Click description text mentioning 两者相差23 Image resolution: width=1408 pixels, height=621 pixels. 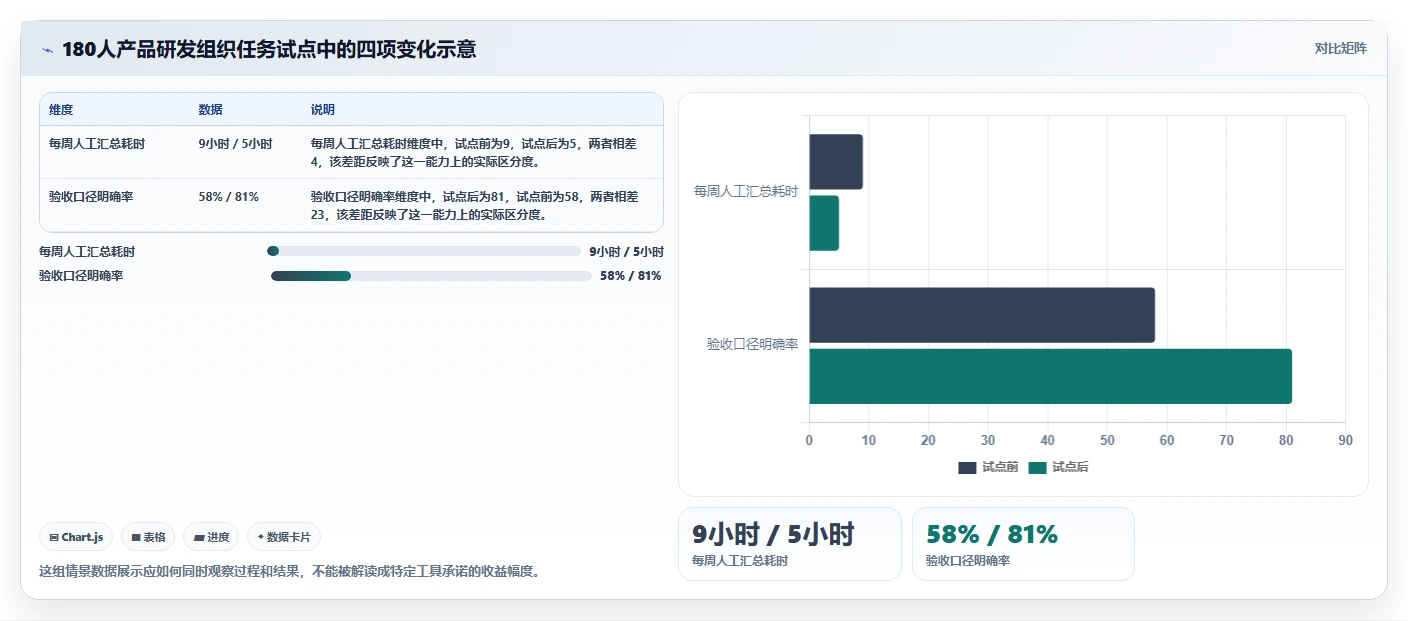pyautogui.click(x=474, y=205)
